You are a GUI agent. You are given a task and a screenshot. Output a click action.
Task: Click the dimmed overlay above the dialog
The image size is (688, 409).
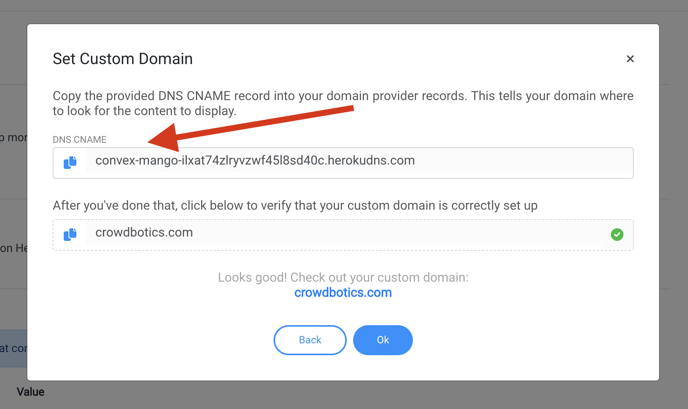click(x=344, y=11)
